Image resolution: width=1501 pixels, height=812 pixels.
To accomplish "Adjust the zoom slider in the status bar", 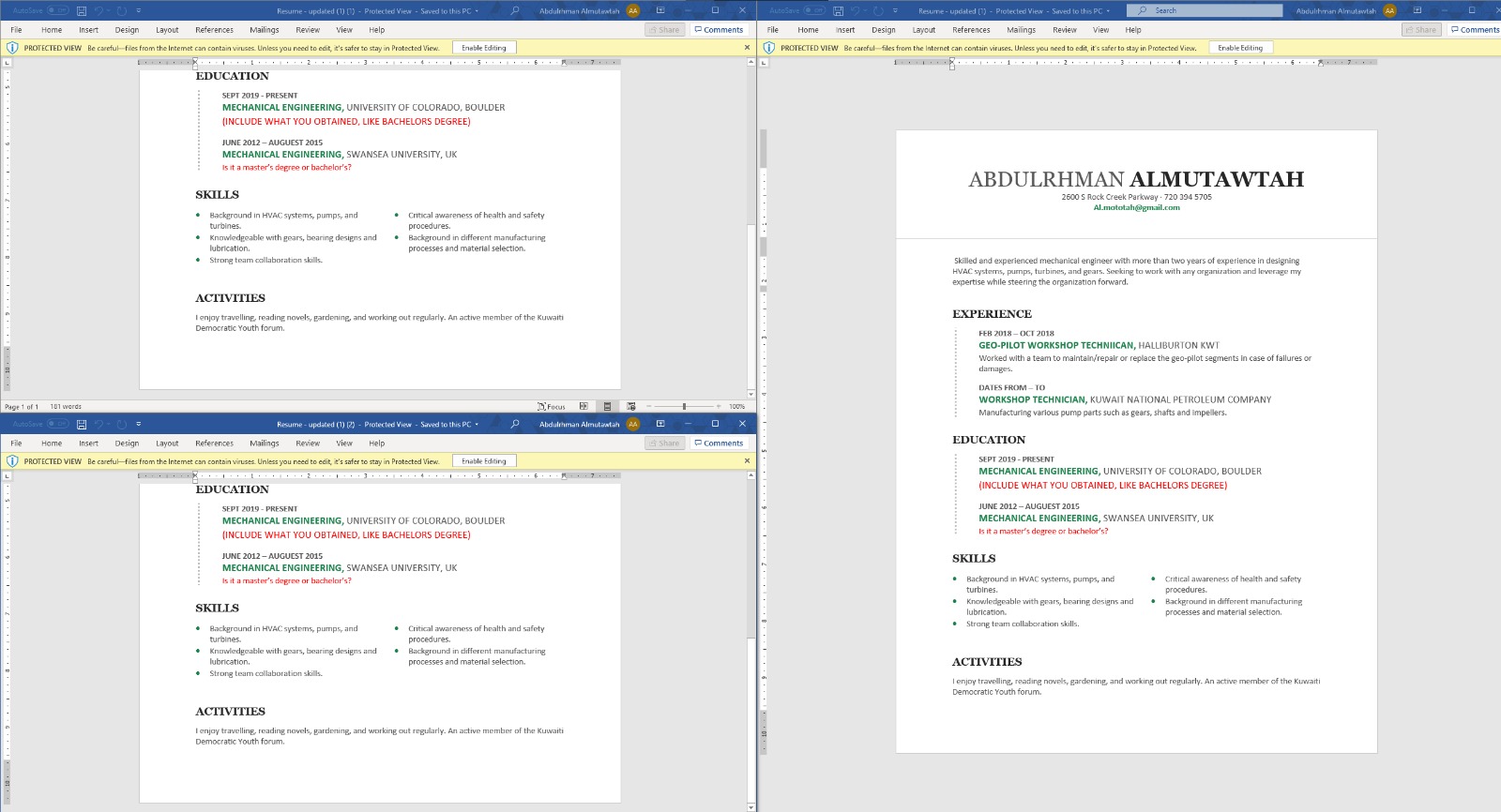I will click(684, 406).
